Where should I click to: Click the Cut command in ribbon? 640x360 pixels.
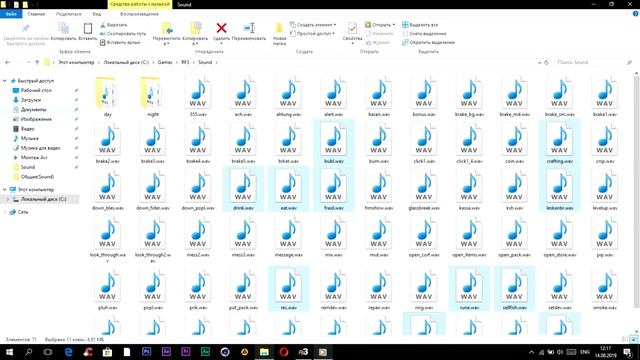(113, 25)
